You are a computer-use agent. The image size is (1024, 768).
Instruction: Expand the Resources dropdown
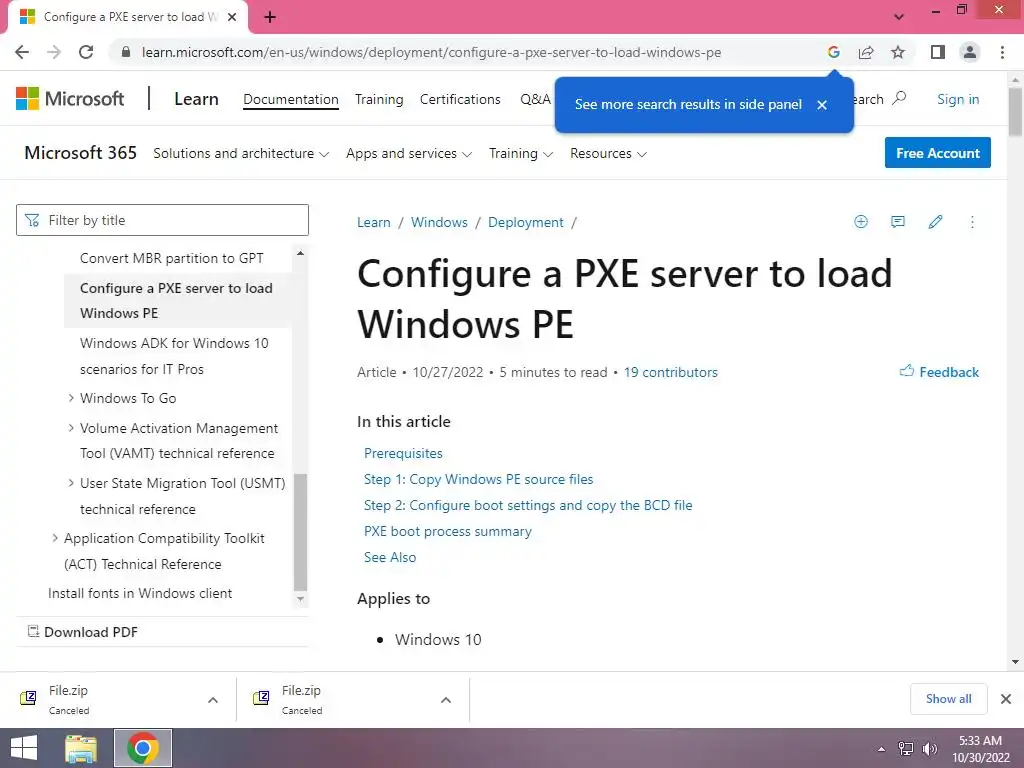tap(608, 153)
